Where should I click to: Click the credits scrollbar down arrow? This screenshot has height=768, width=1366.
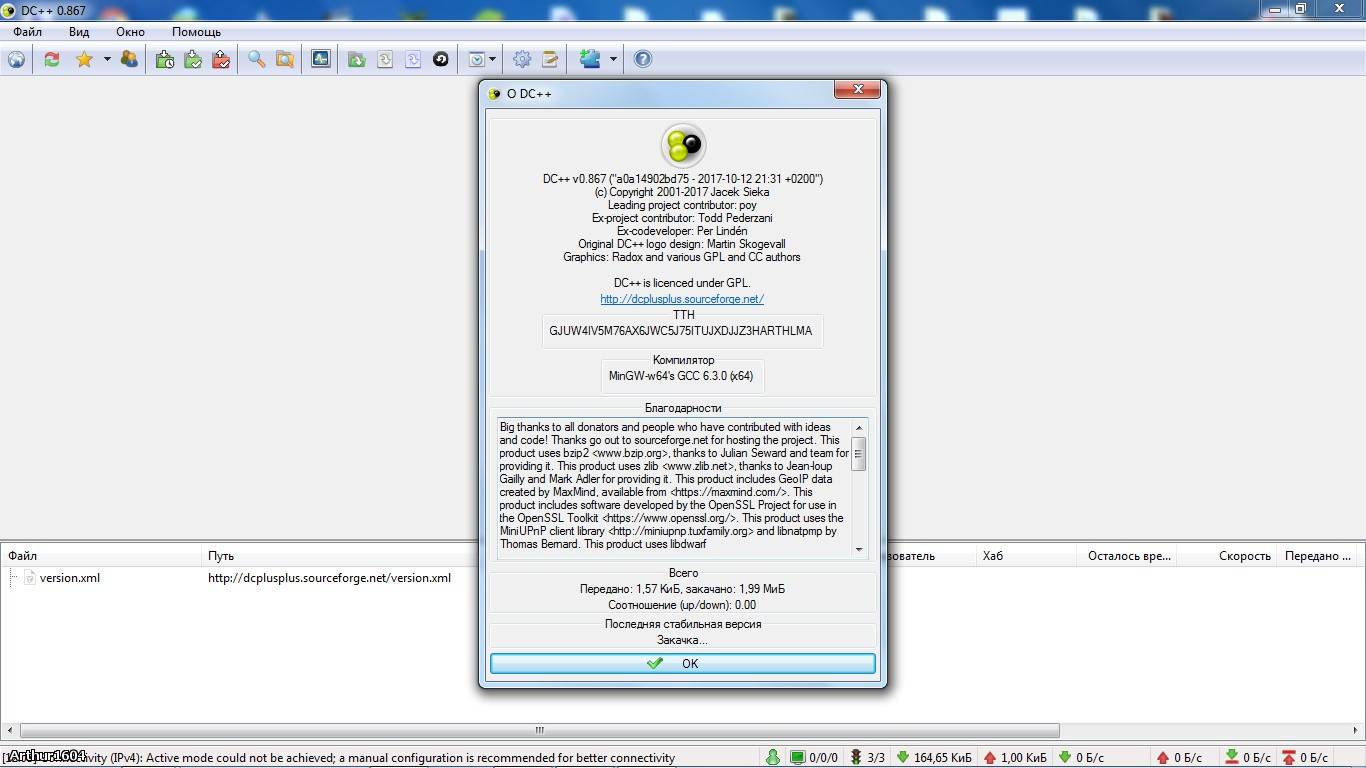pyautogui.click(x=858, y=549)
